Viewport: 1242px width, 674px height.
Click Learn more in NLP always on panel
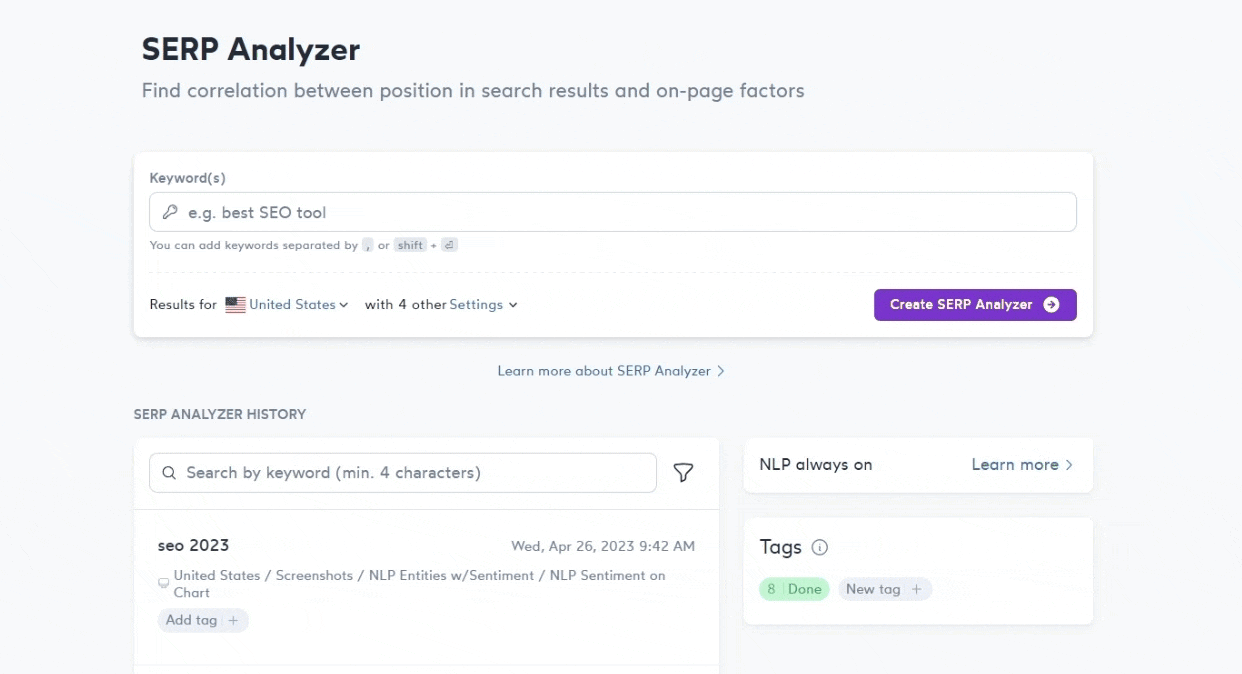(x=1014, y=465)
